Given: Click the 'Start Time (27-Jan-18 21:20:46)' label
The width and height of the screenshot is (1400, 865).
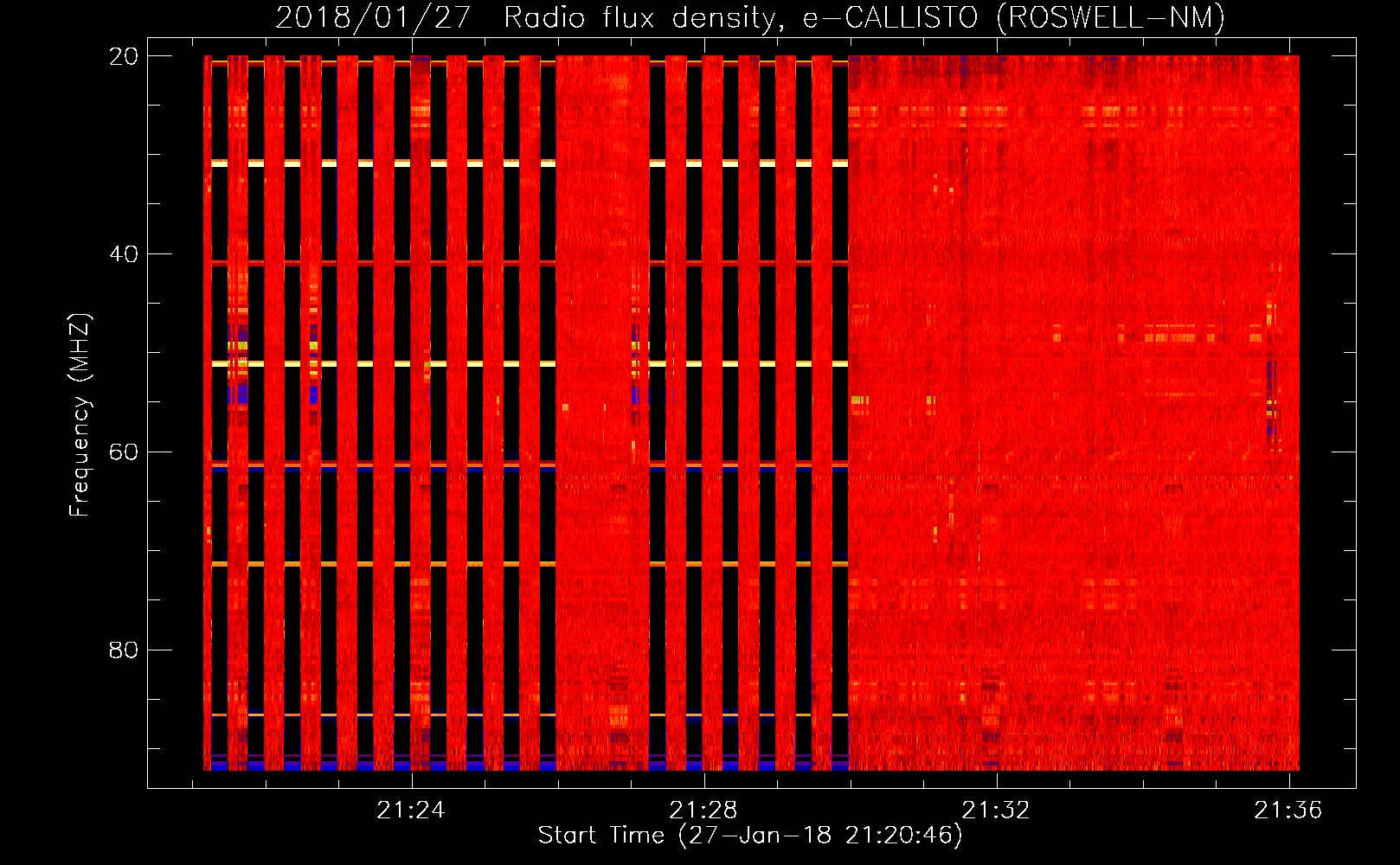Looking at the screenshot, I should click(x=750, y=836).
